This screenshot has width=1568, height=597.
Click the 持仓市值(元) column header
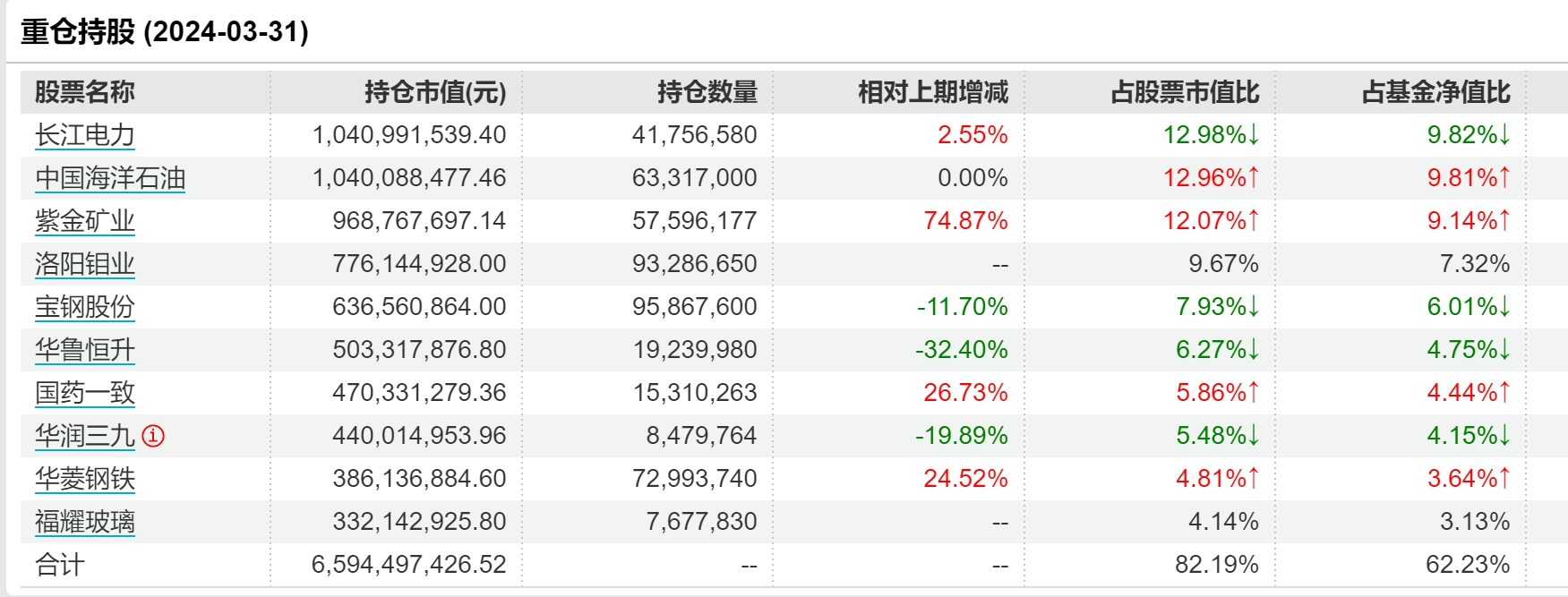[435, 92]
